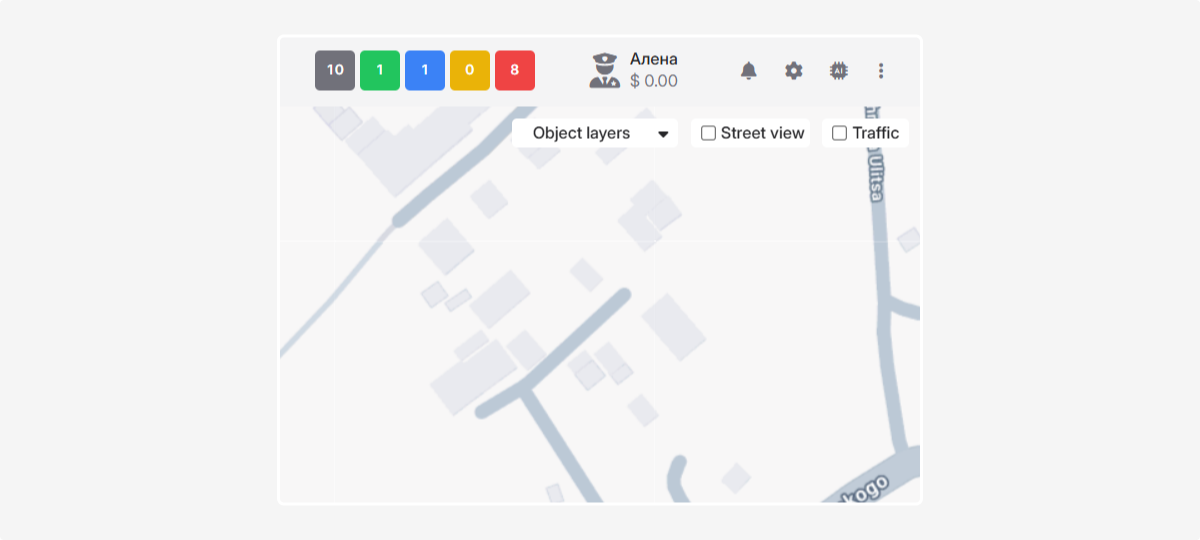The width and height of the screenshot is (1200, 540).
Task: Click the Traffic label text
Action: 875,133
